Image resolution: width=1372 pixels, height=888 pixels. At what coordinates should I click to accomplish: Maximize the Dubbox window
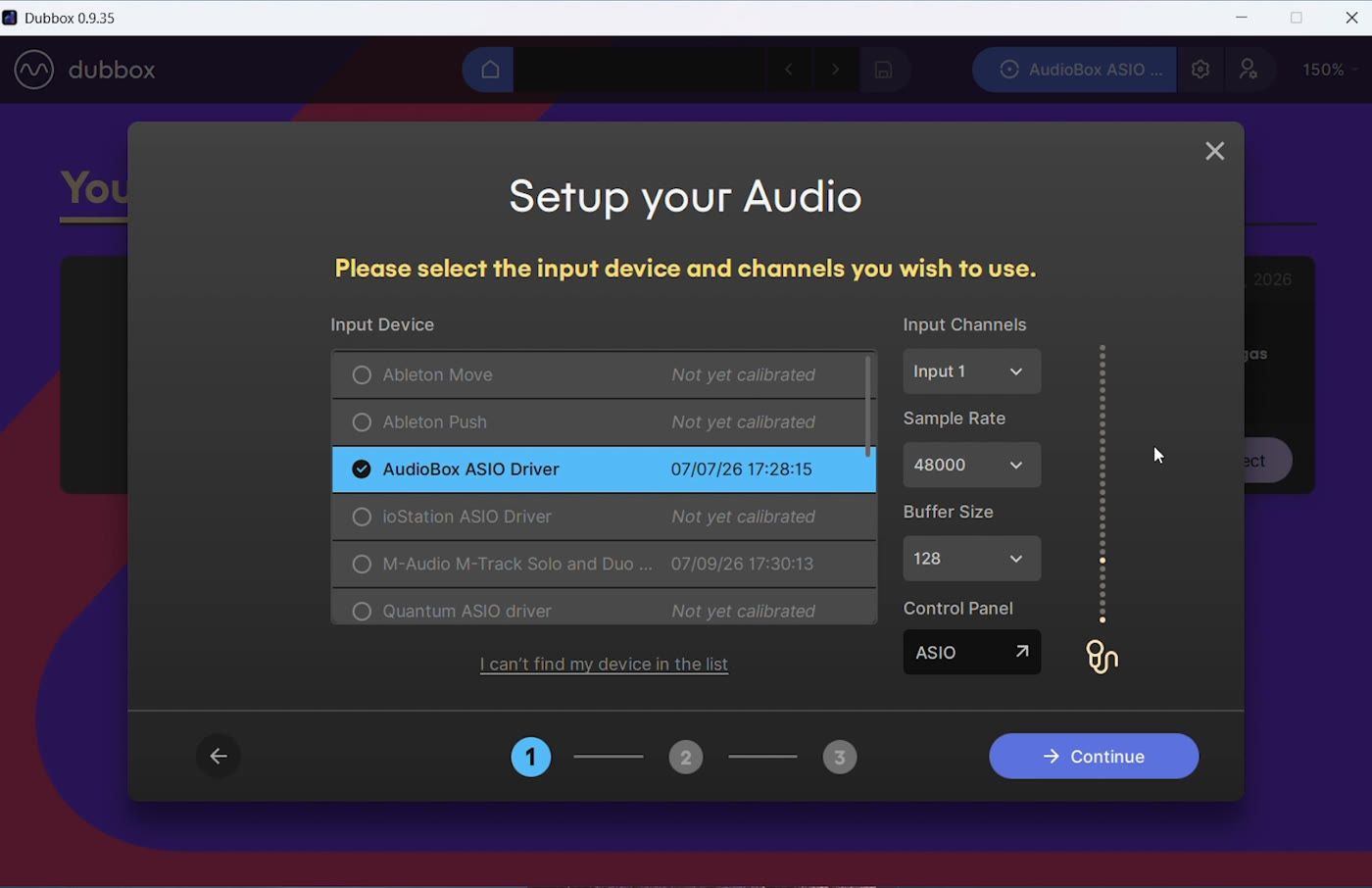tap(1297, 18)
